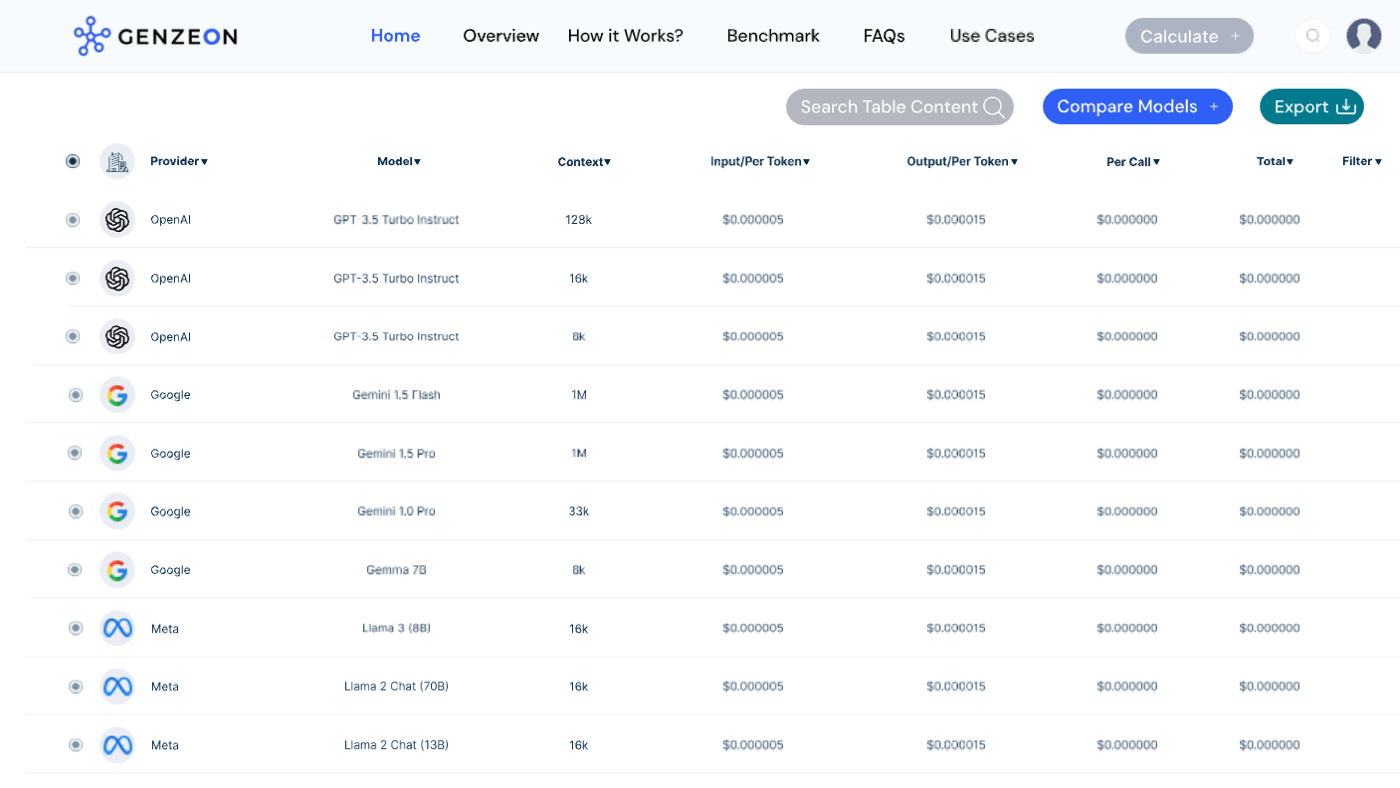Click the Compare Models button
This screenshot has width=1400, height=788.
click(x=1137, y=107)
